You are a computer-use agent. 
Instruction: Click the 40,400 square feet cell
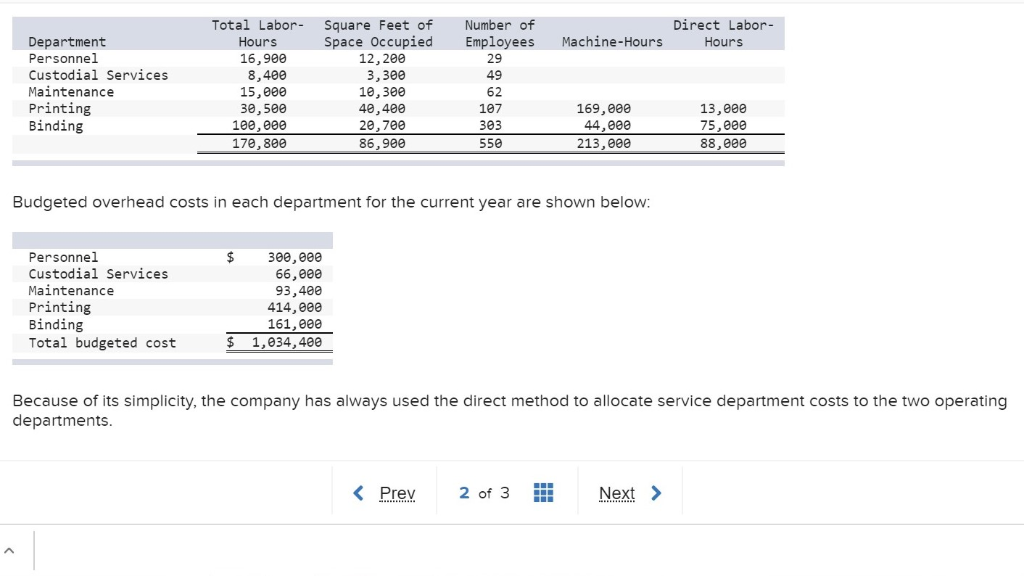pos(382,109)
